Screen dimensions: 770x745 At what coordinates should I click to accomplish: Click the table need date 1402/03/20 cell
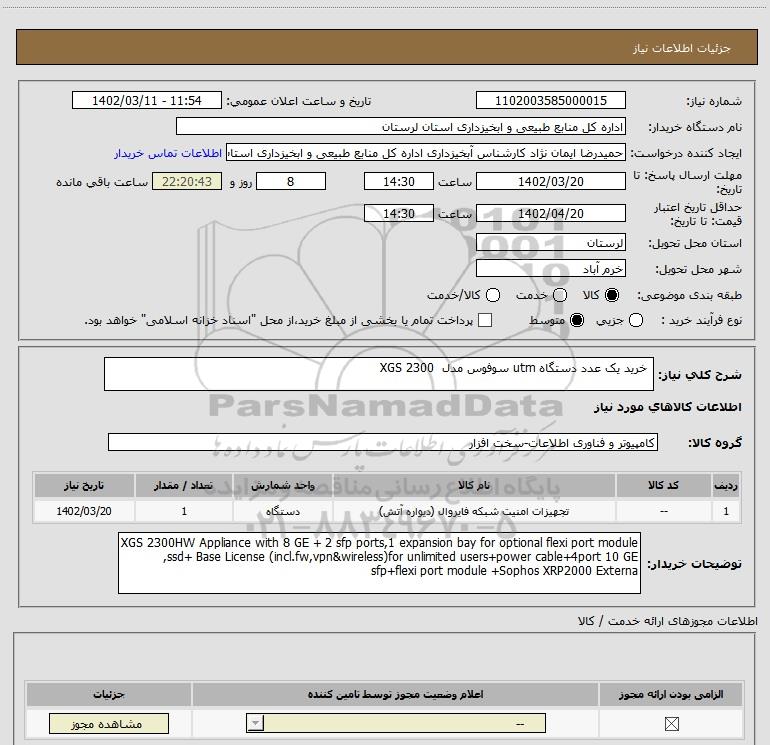84,511
